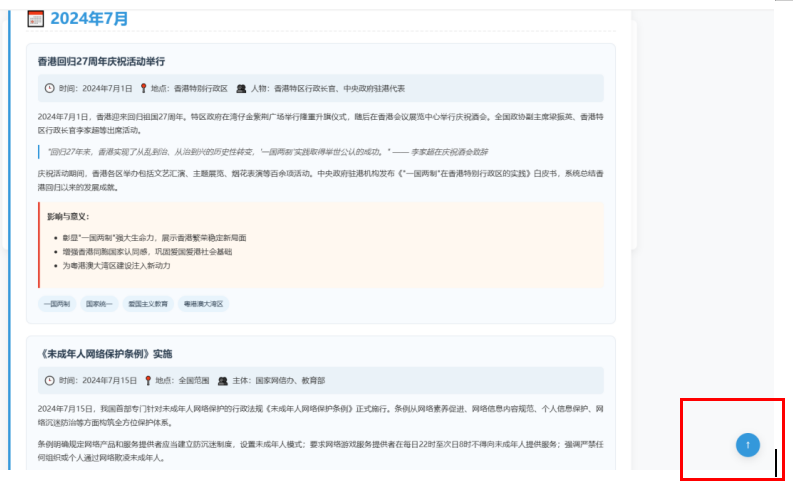Select the 一国两制 tag
The image size is (793, 487).
(57, 304)
